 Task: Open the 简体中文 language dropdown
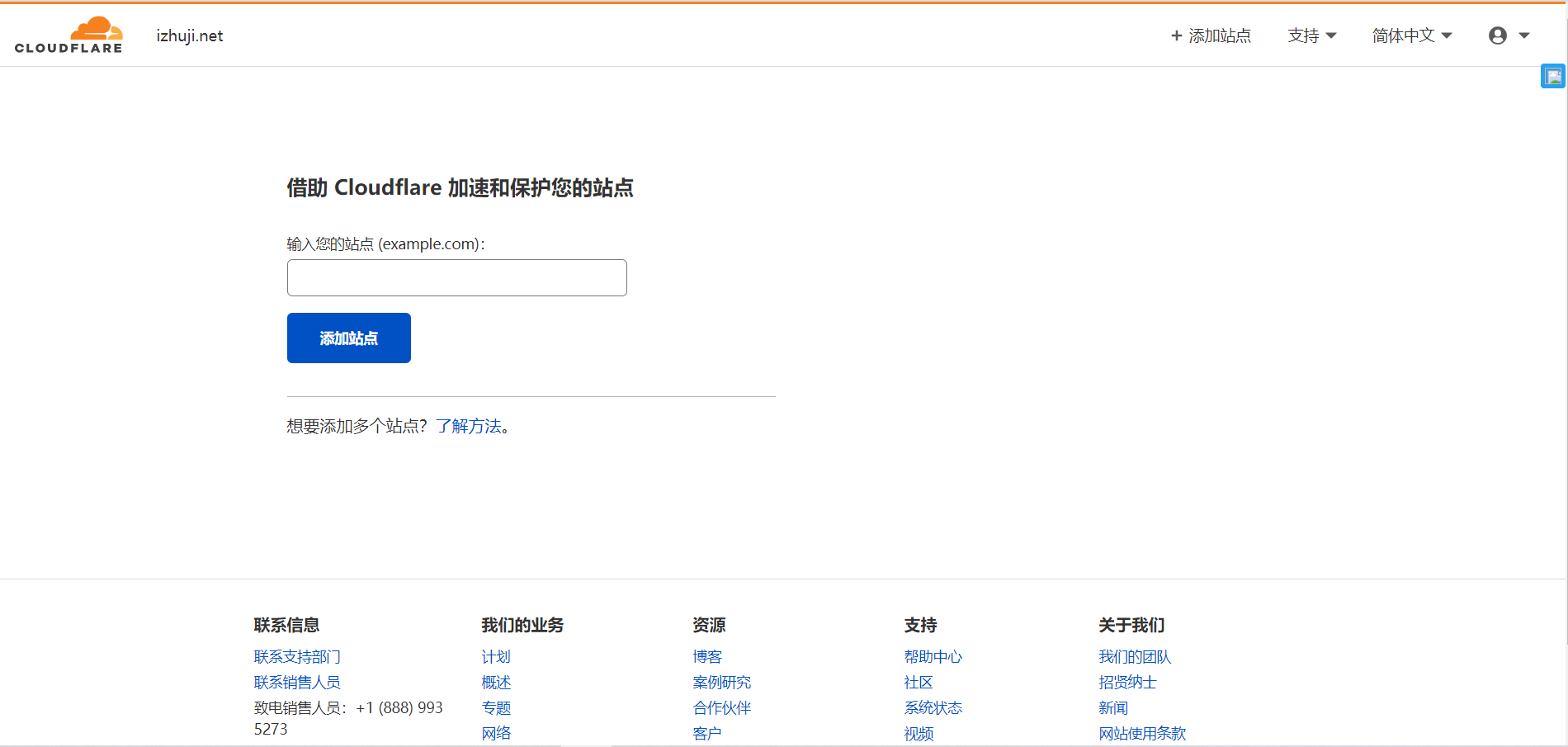pyautogui.click(x=1412, y=35)
